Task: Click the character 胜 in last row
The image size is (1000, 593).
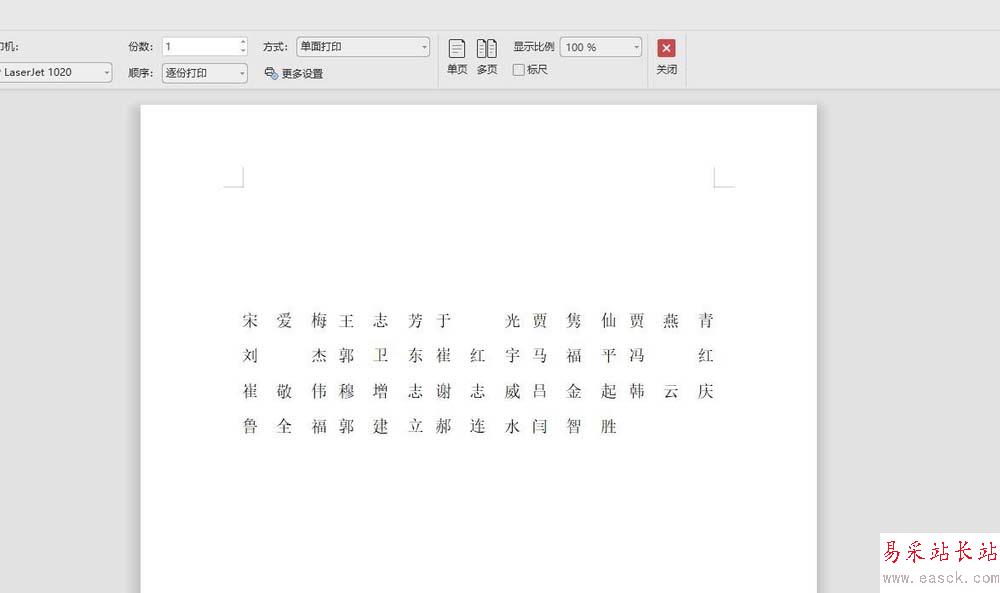Action: (608, 426)
